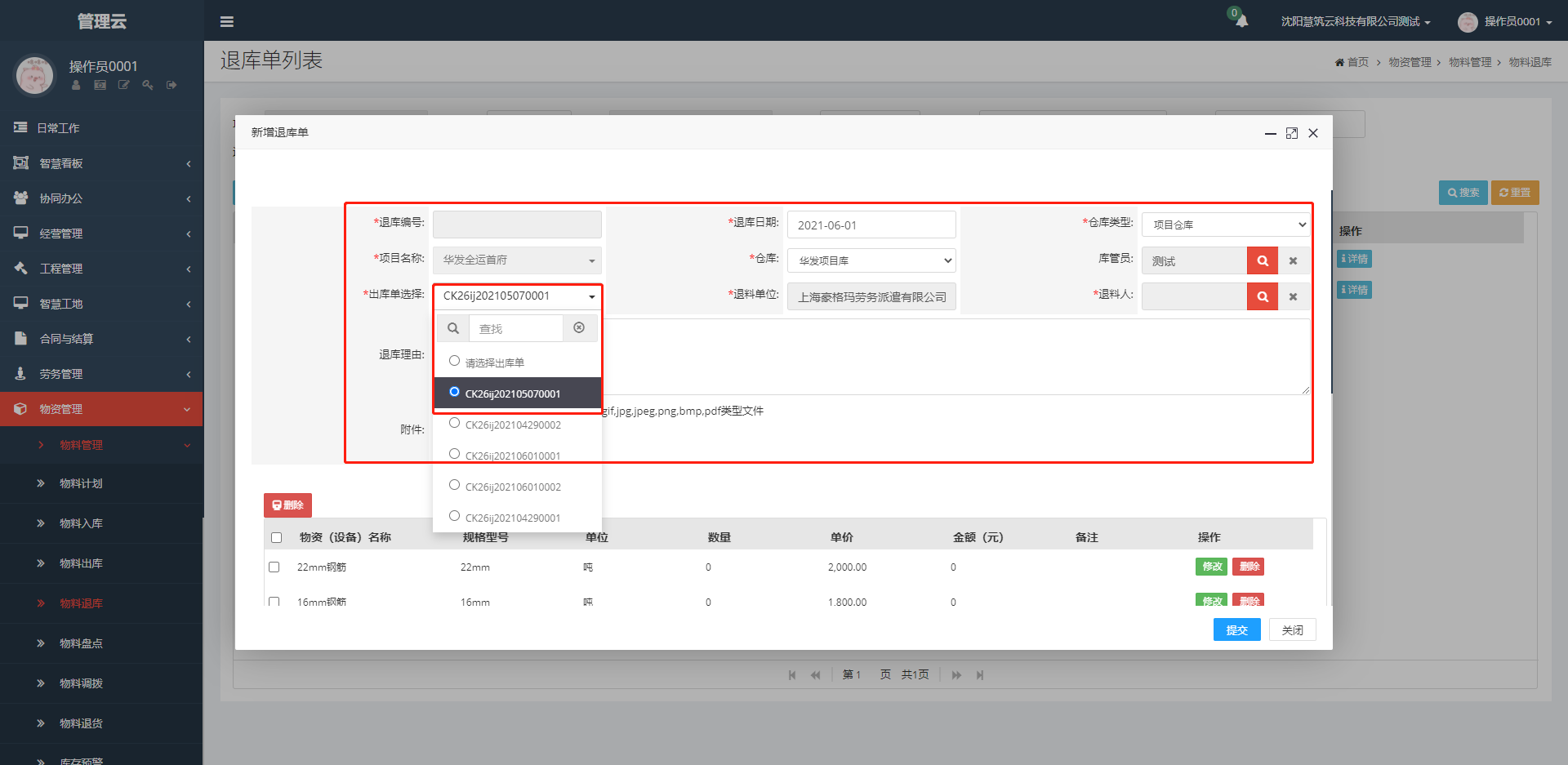
Task: Click the key password icon in sidebar
Action: 148,85
